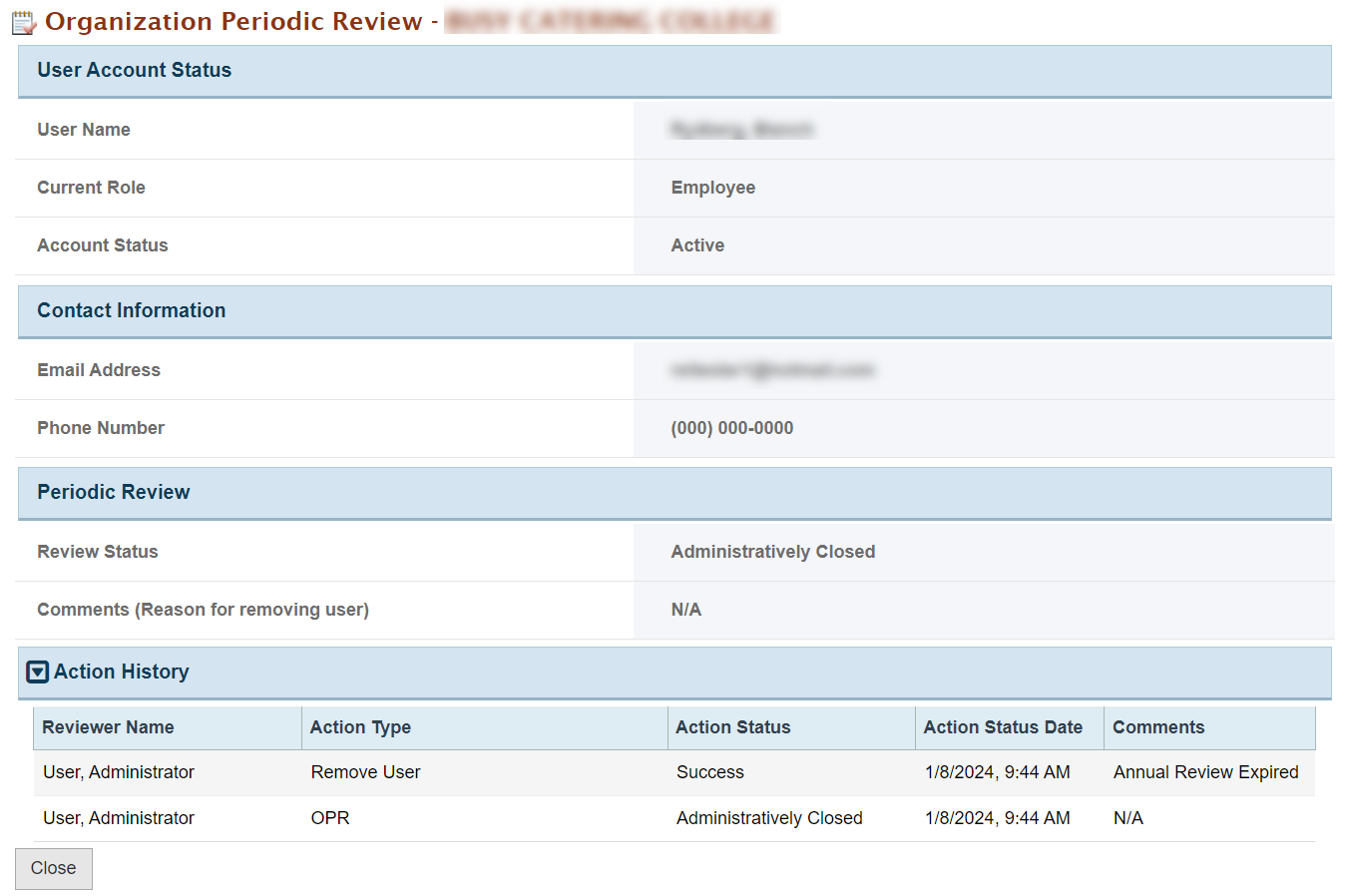
Task: Click the User Account Status section header
Action: click(x=674, y=71)
